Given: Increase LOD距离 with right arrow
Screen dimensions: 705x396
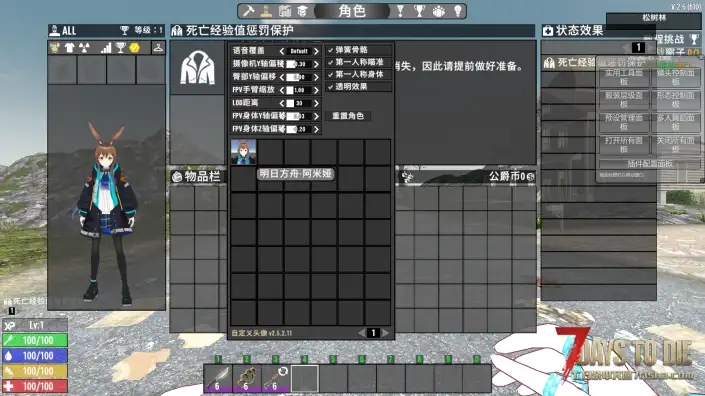Looking at the screenshot, I should (316, 103).
